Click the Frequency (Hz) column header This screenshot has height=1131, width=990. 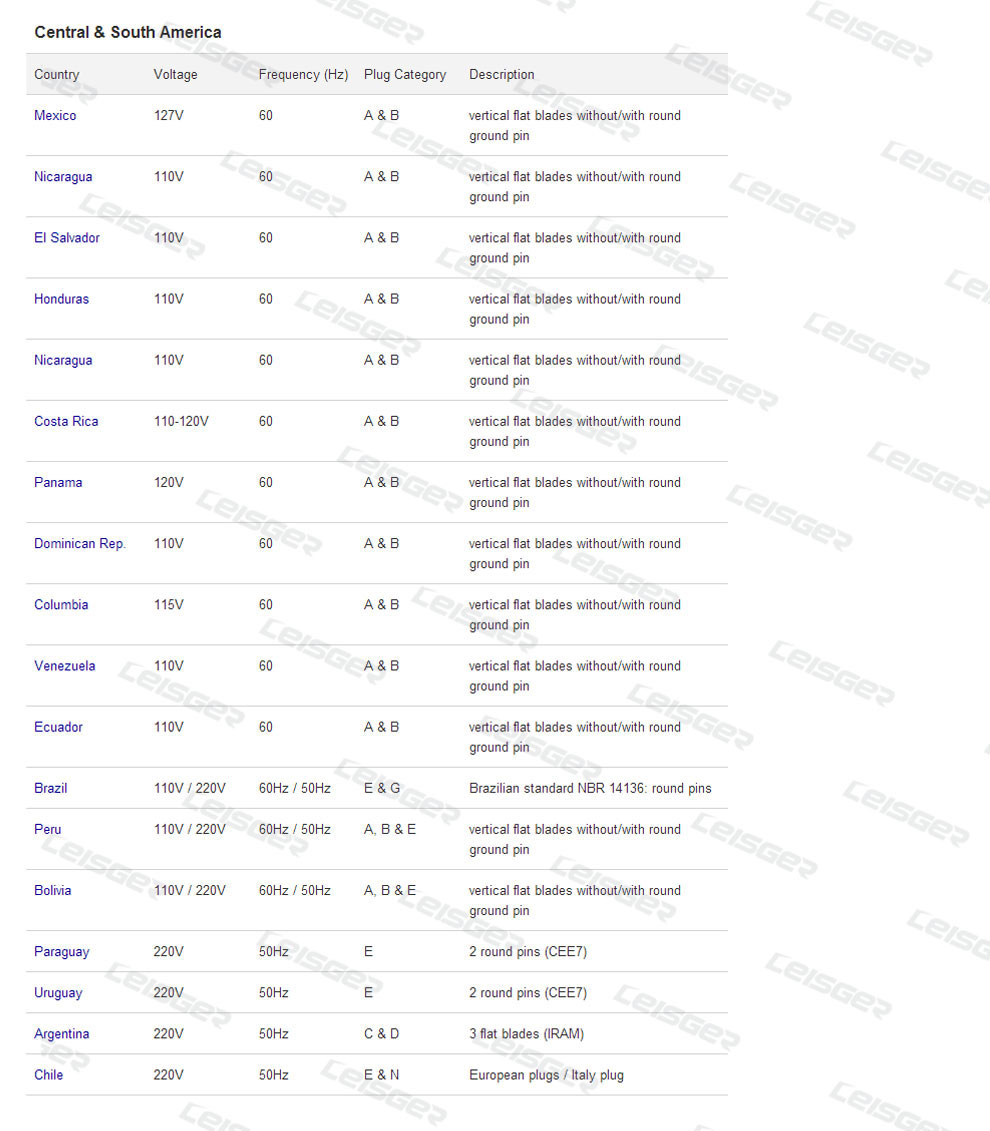click(x=303, y=75)
